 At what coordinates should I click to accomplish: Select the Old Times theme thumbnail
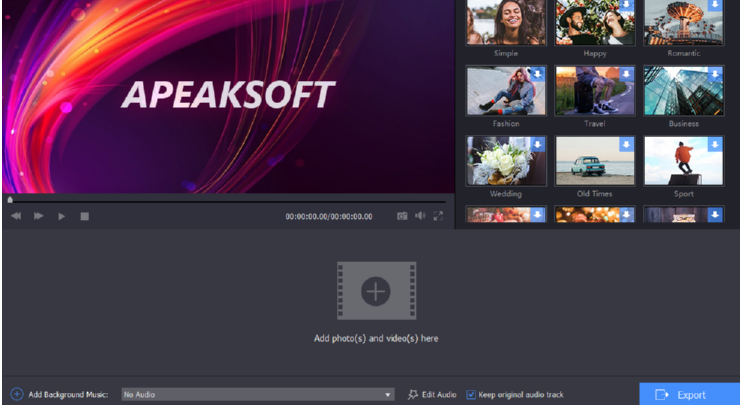[595, 161]
